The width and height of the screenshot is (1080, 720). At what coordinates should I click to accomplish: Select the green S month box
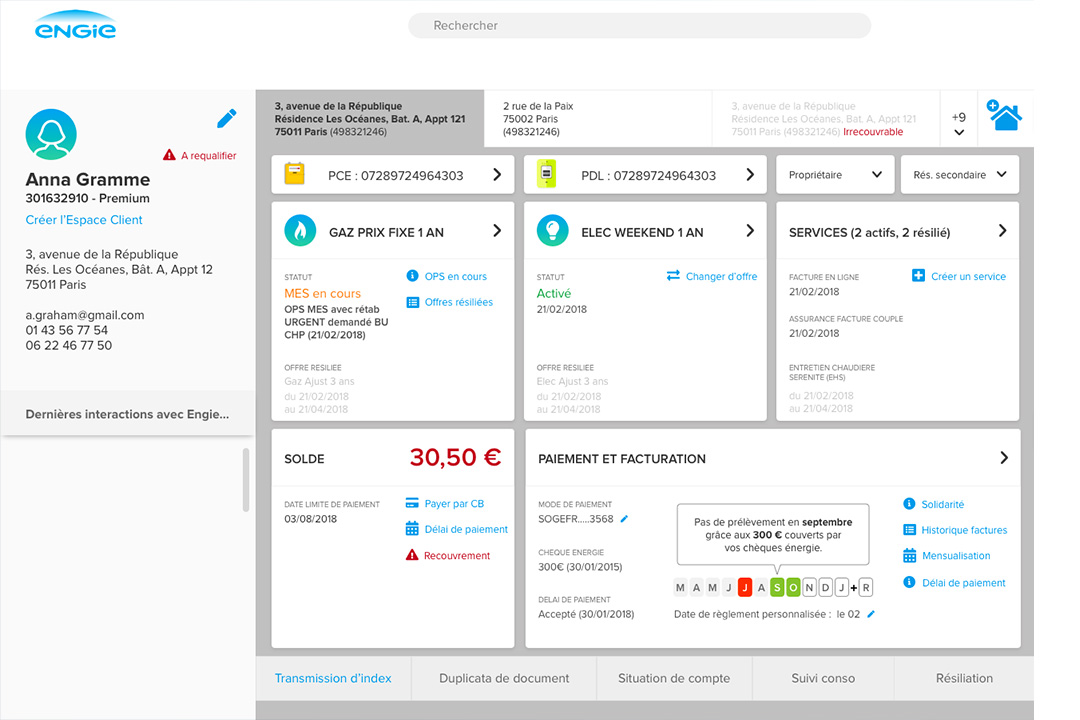777,587
